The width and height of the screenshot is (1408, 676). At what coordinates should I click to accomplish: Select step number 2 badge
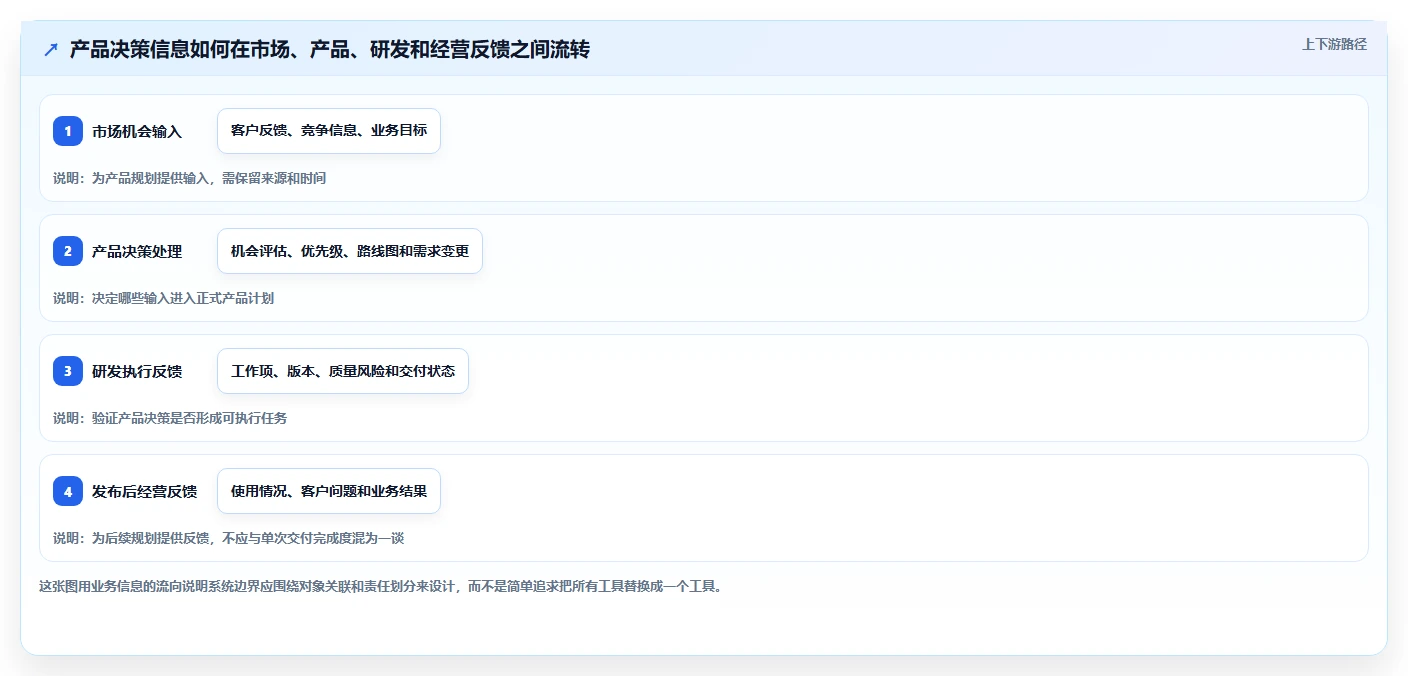click(x=68, y=251)
